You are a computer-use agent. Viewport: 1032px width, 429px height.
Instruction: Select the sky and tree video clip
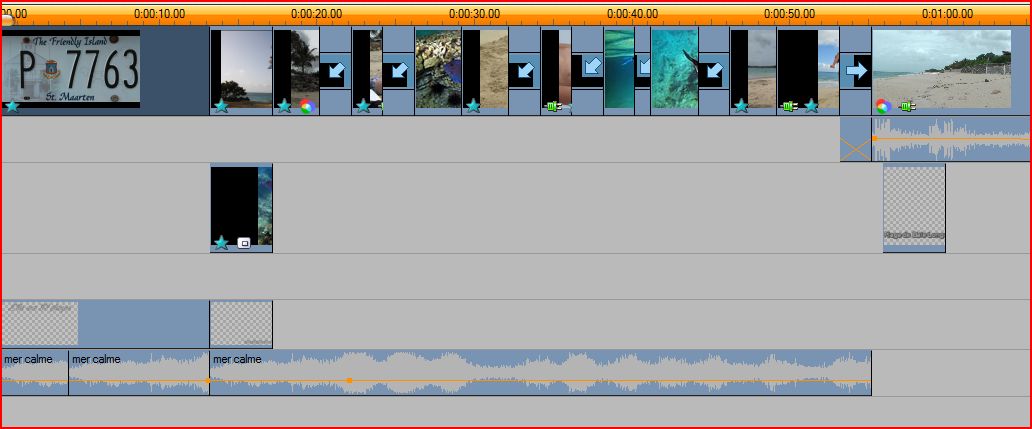coord(241,71)
